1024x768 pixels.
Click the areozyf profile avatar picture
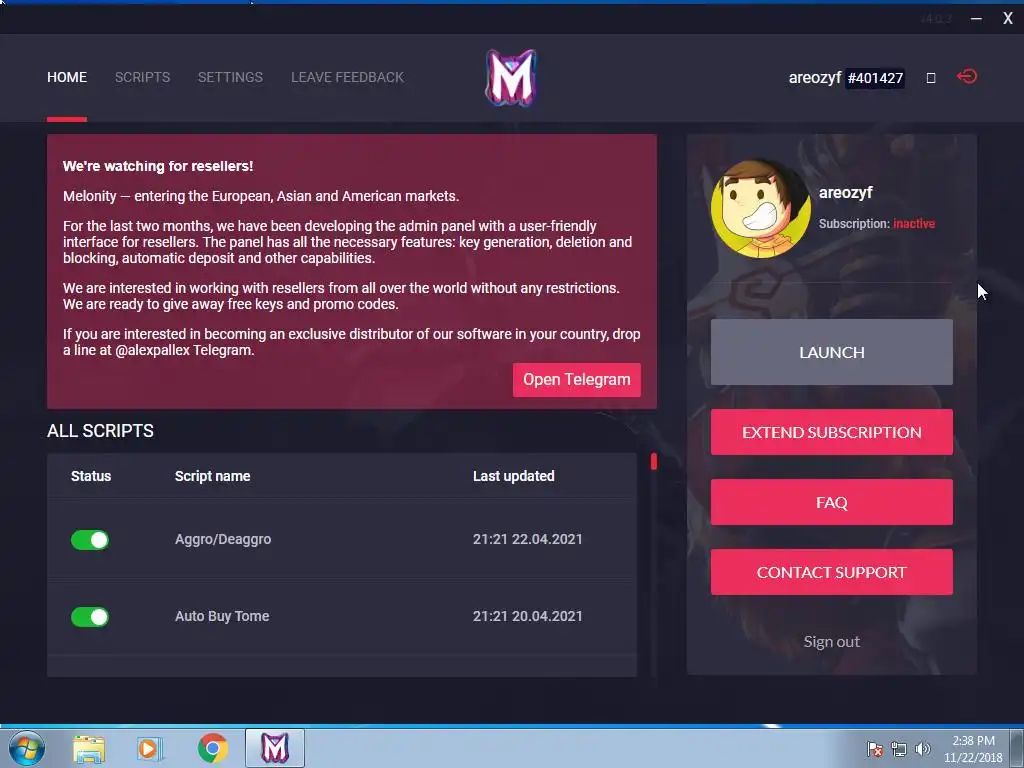coord(761,208)
